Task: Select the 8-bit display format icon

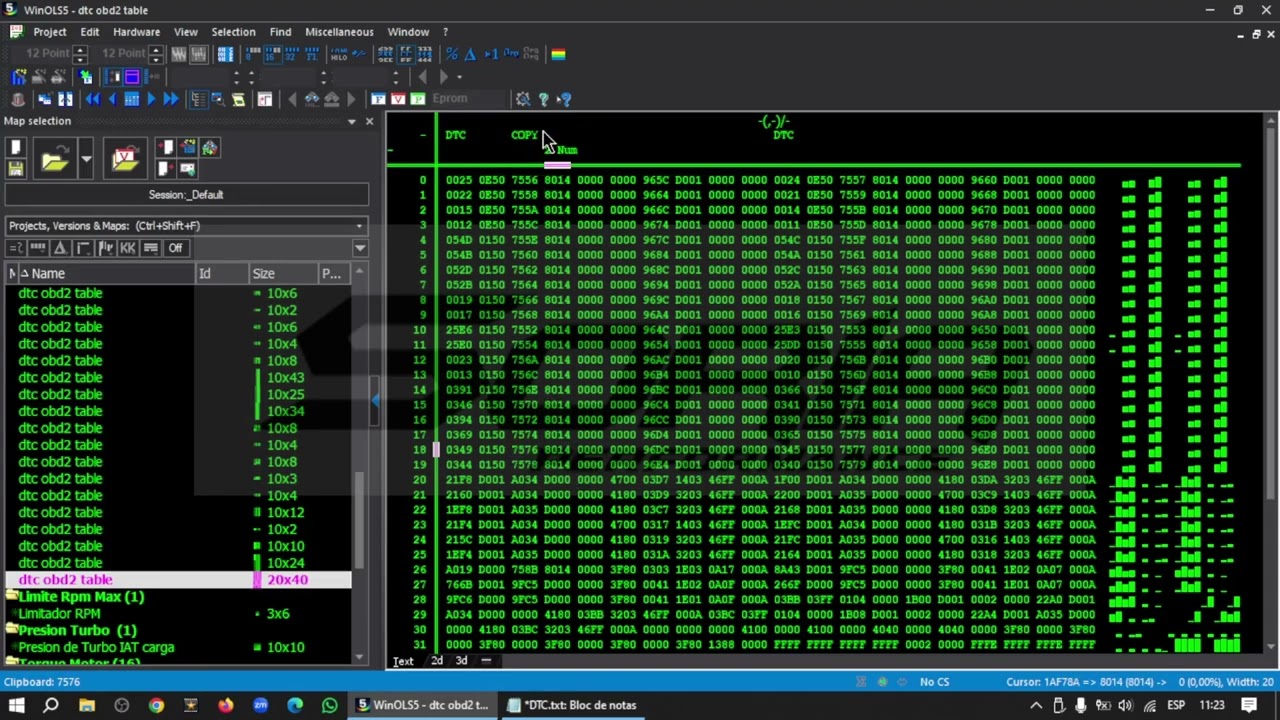Action: click(254, 54)
